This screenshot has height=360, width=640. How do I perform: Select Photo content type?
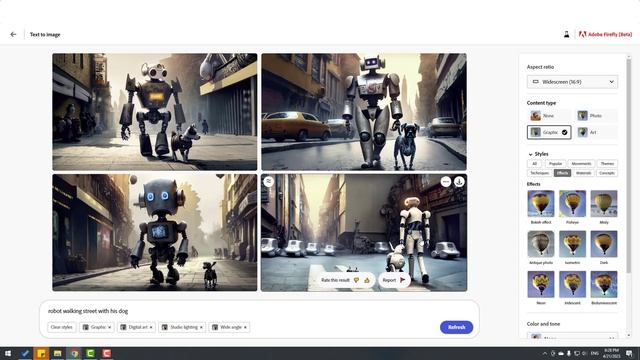click(596, 116)
